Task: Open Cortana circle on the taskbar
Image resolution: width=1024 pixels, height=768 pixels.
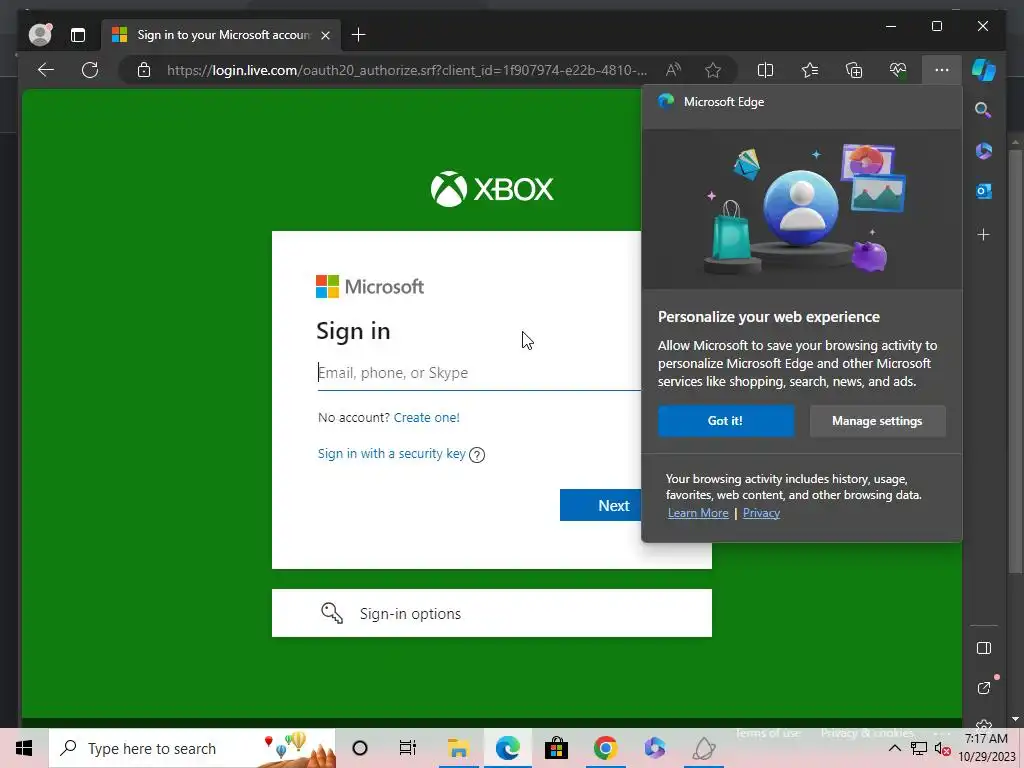Action: pyautogui.click(x=360, y=748)
